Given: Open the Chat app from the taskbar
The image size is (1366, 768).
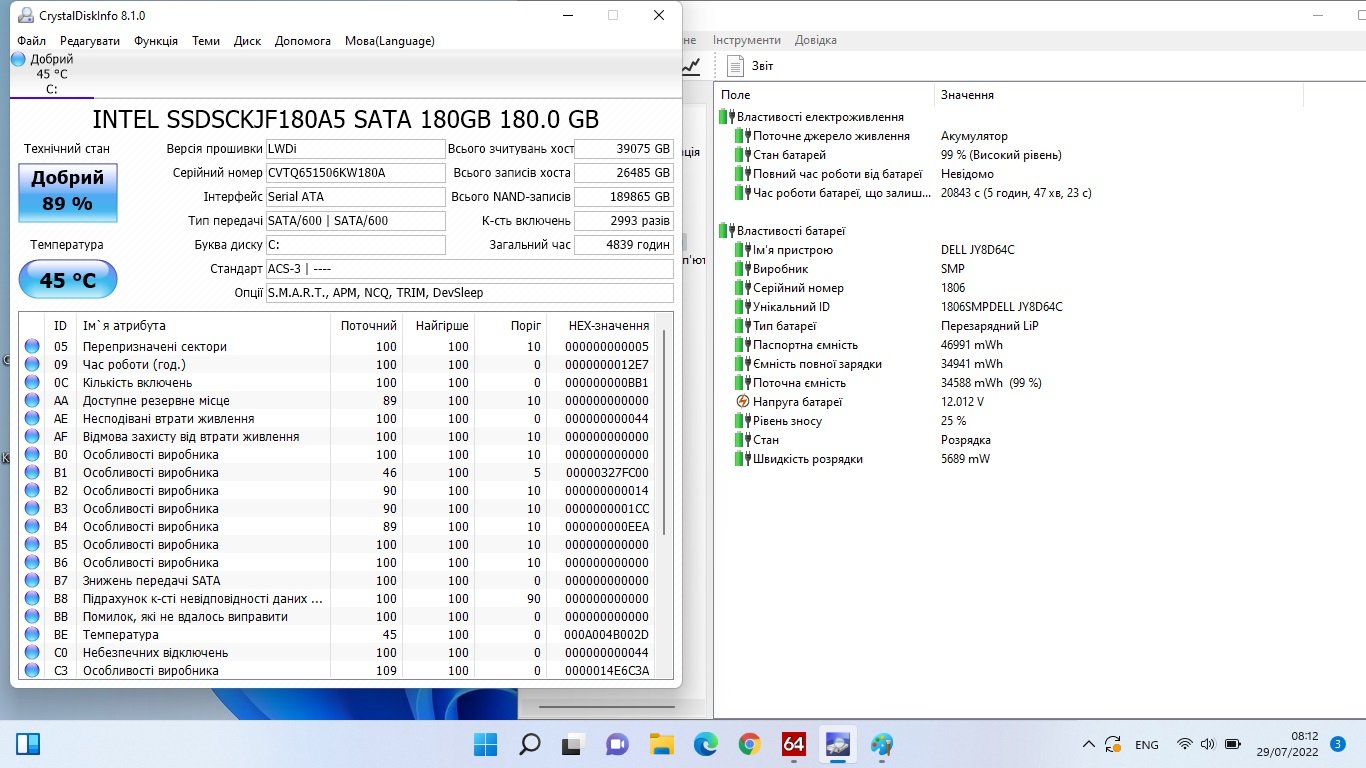Looking at the screenshot, I should [x=617, y=744].
